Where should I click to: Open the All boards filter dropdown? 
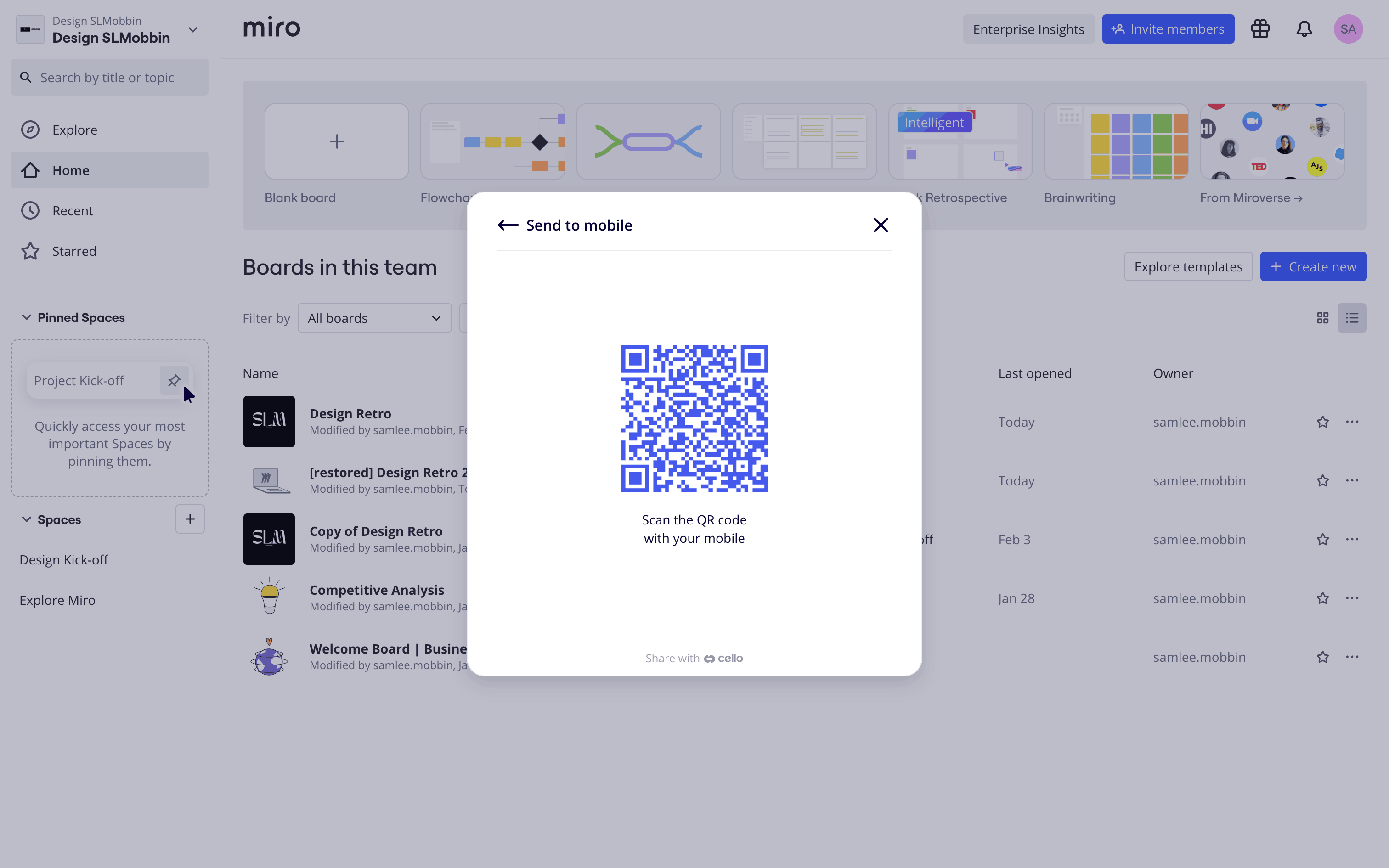coord(374,318)
